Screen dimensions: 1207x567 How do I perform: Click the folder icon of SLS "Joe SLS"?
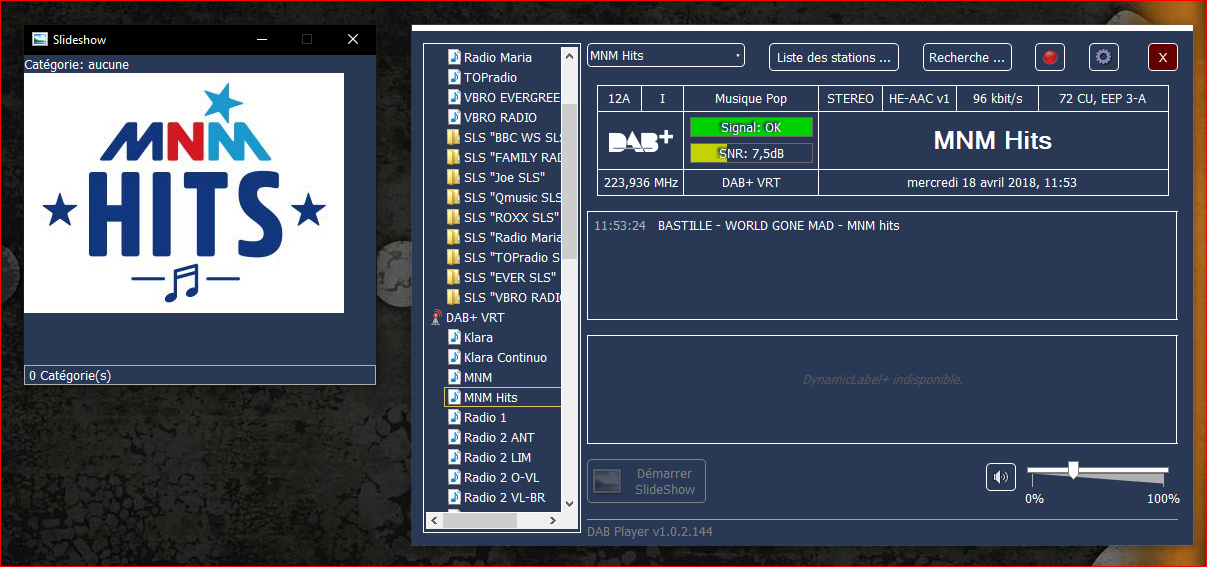pyautogui.click(x=454, y=177)
